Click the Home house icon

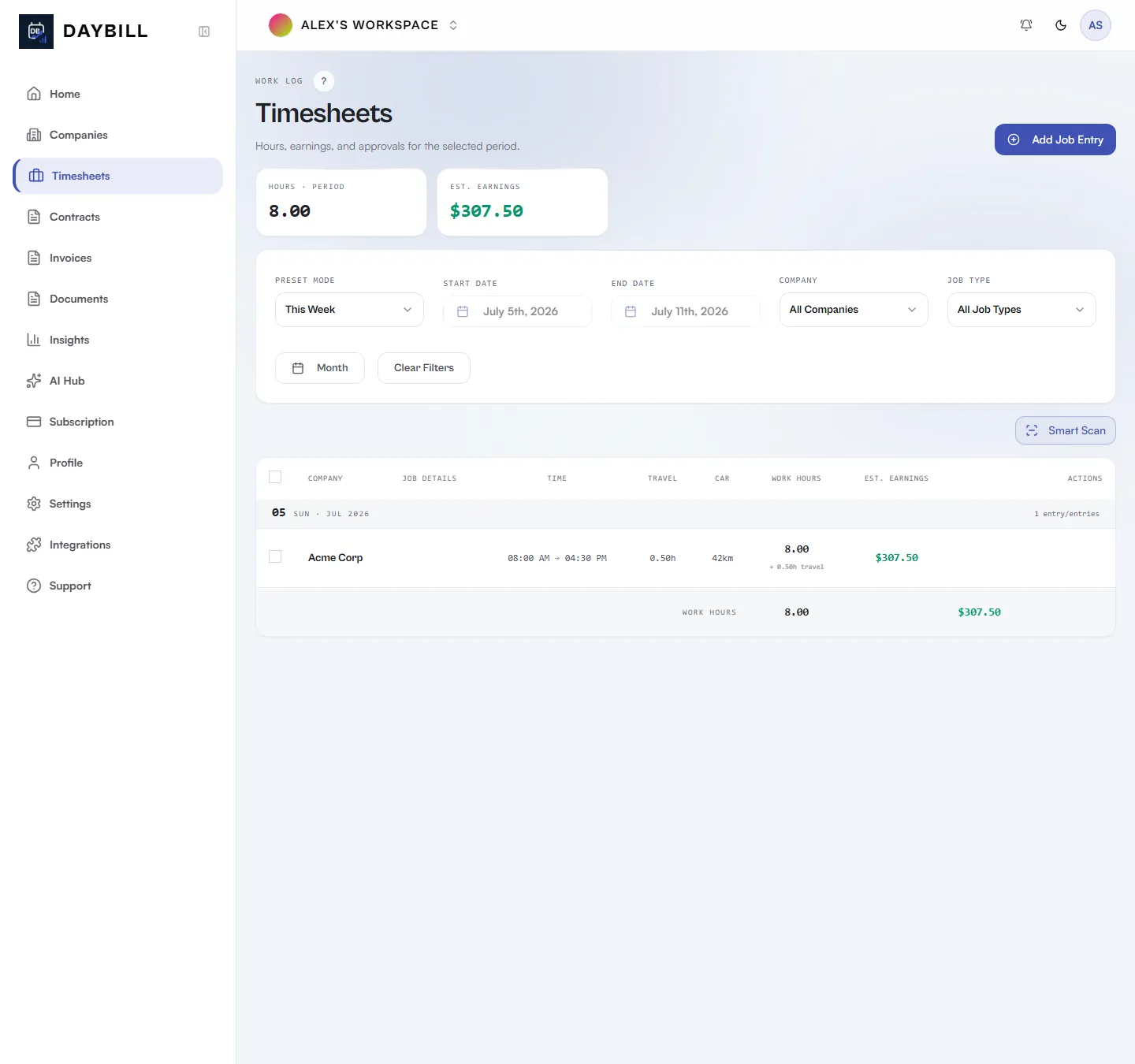34,94
